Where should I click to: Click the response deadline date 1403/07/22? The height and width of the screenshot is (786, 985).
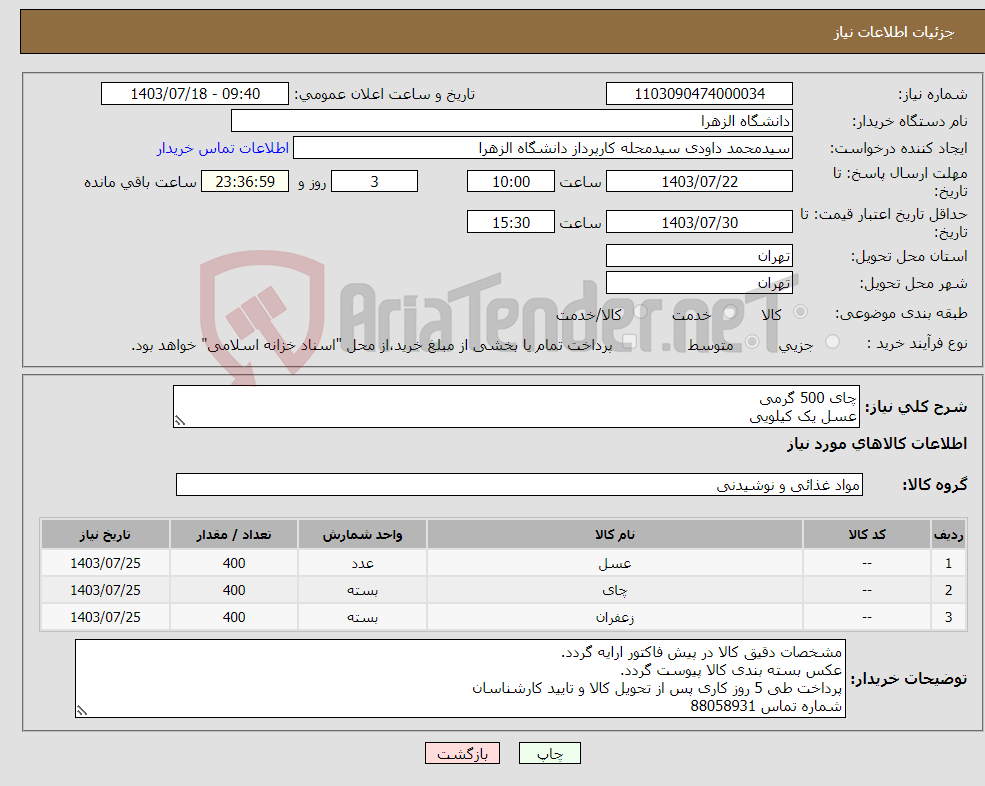point(699,182)
